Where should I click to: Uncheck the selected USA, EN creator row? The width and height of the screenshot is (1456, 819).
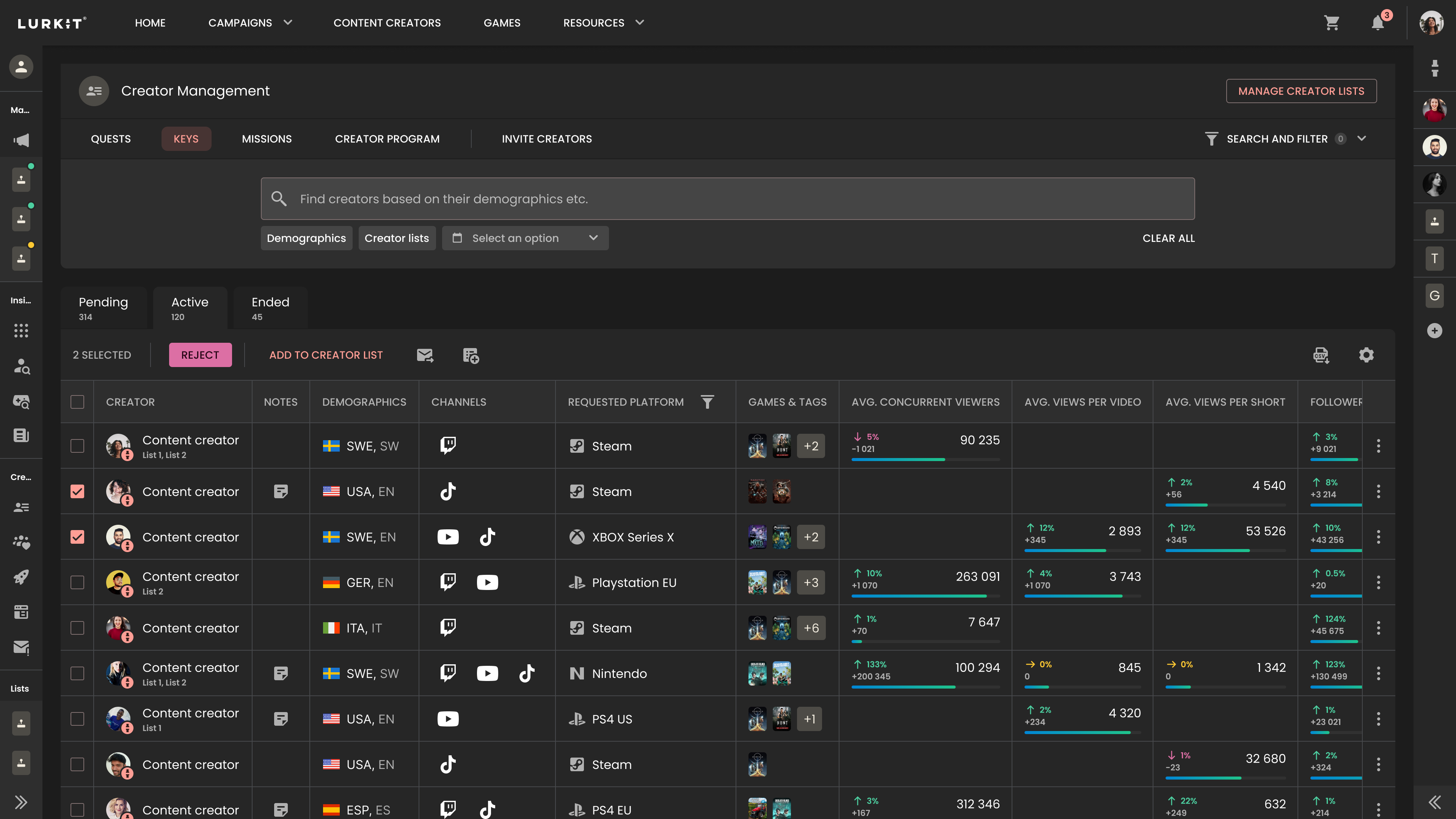pos(77,491)
